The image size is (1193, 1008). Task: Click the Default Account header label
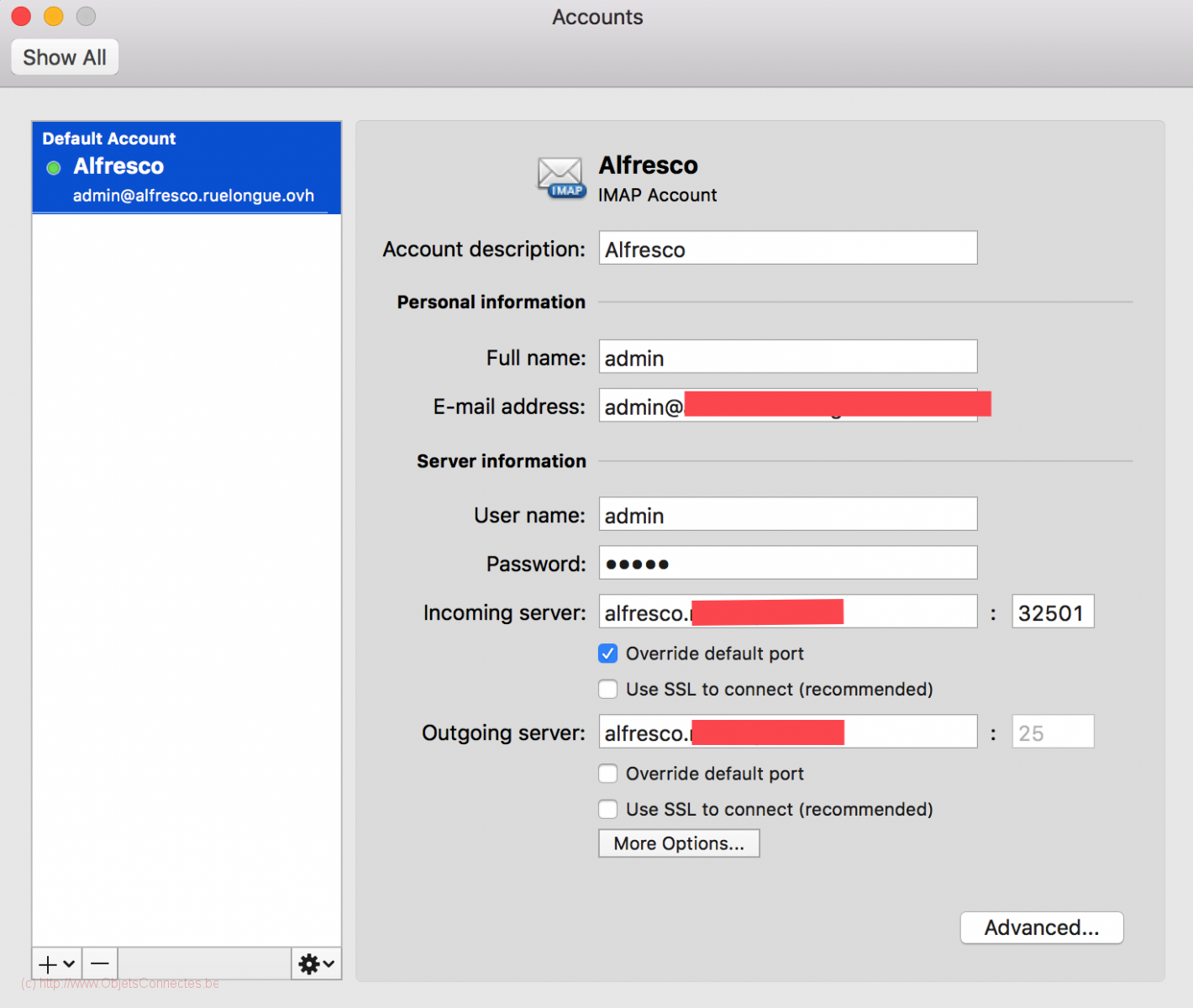pyautogui.click(x=109, y=139)
